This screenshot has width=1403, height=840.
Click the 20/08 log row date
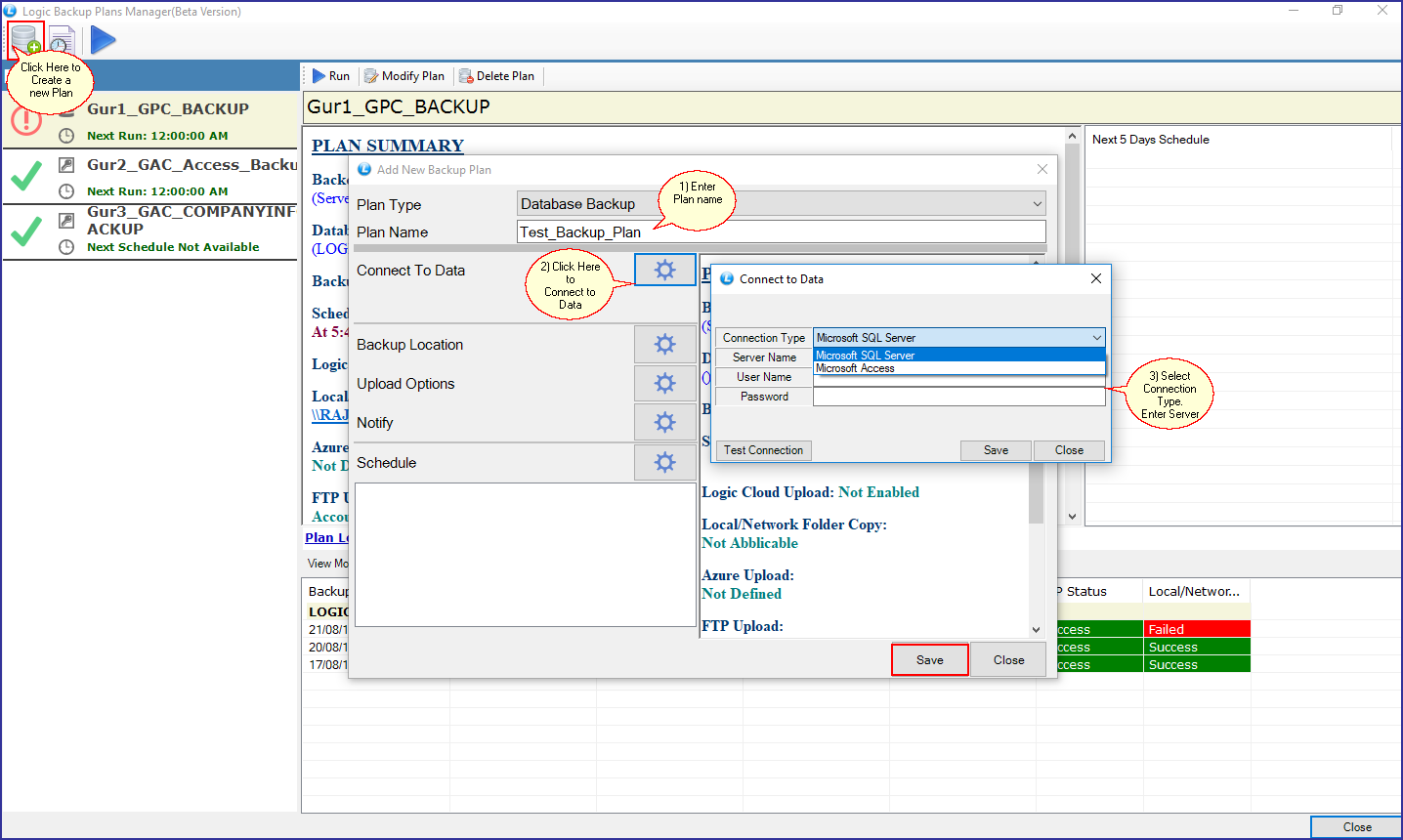click(328, 648)
